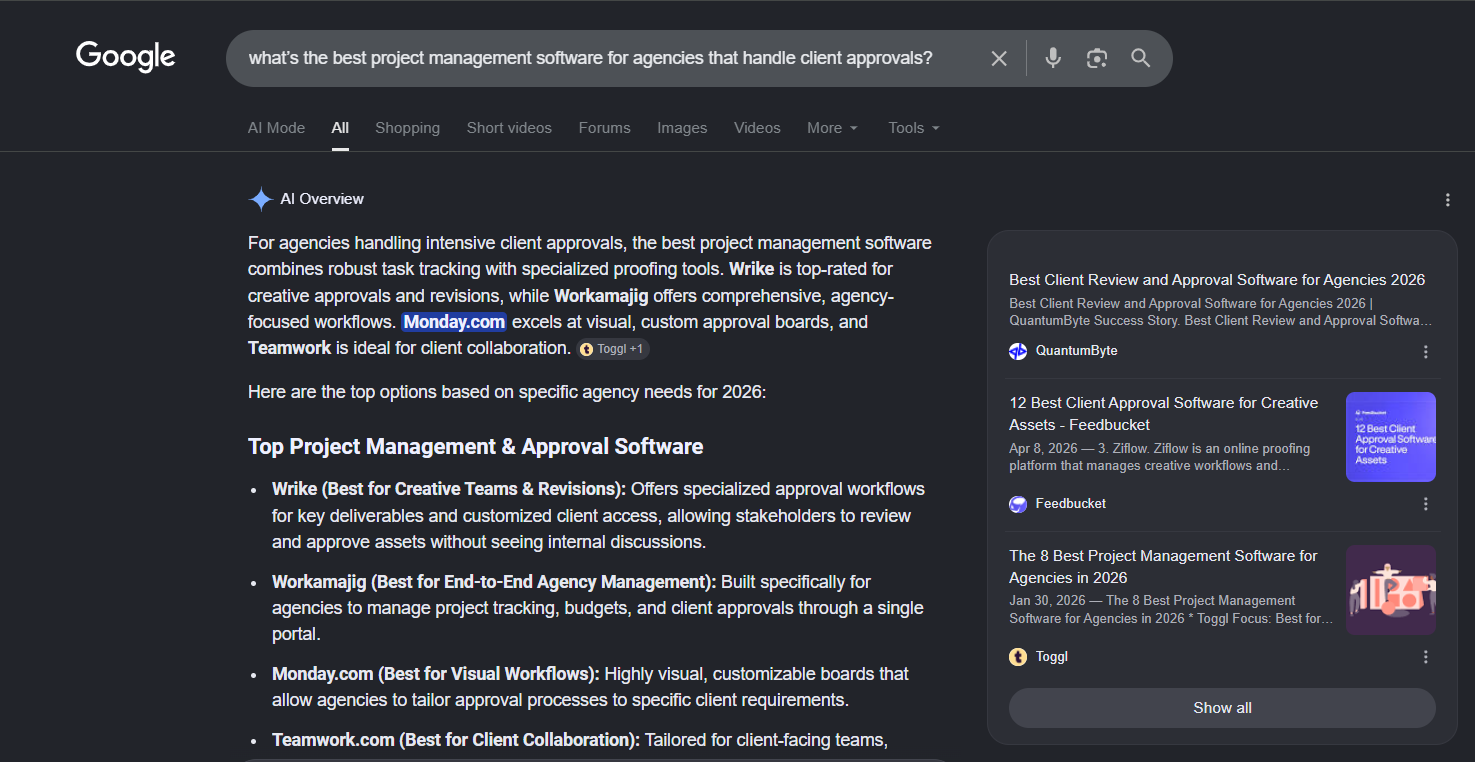The height and width of the screenshot is (762, 1475).
Task: Click the Toggl +1 citation chip
Action: (614, 349)
